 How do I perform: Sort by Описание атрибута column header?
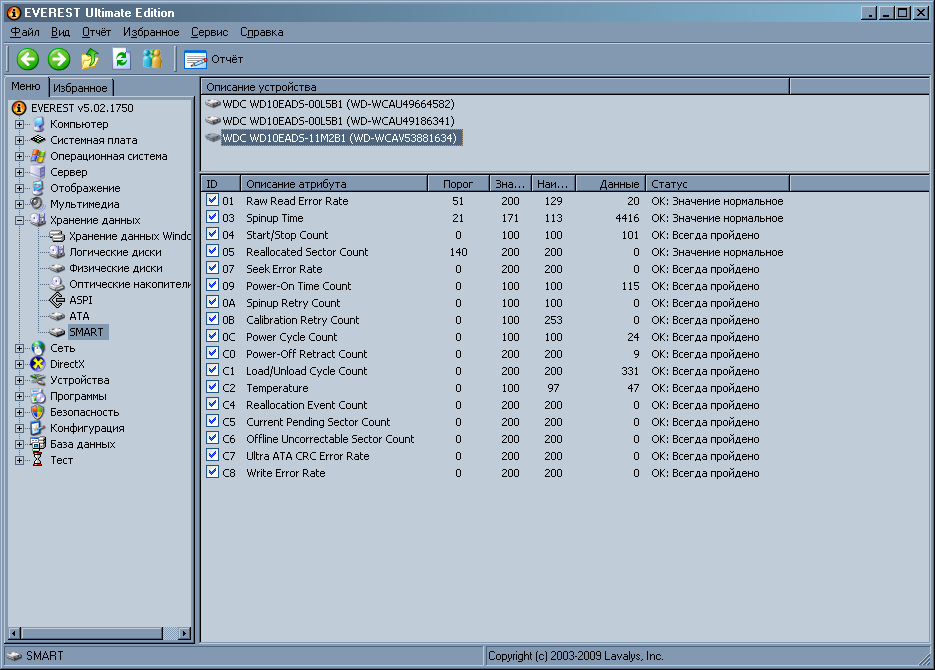coord(334,184)
